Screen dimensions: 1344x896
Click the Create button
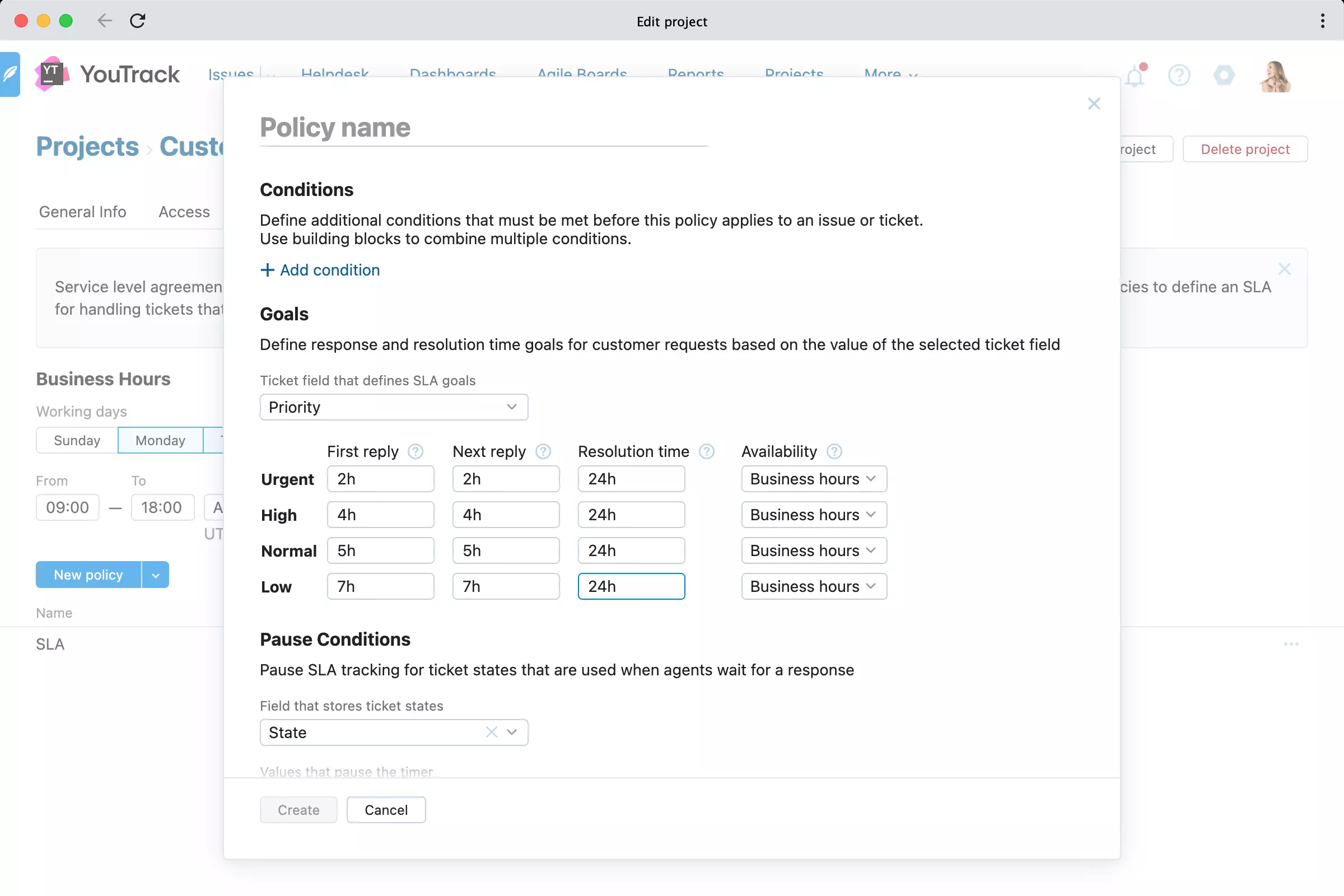(x=298, y=810)
